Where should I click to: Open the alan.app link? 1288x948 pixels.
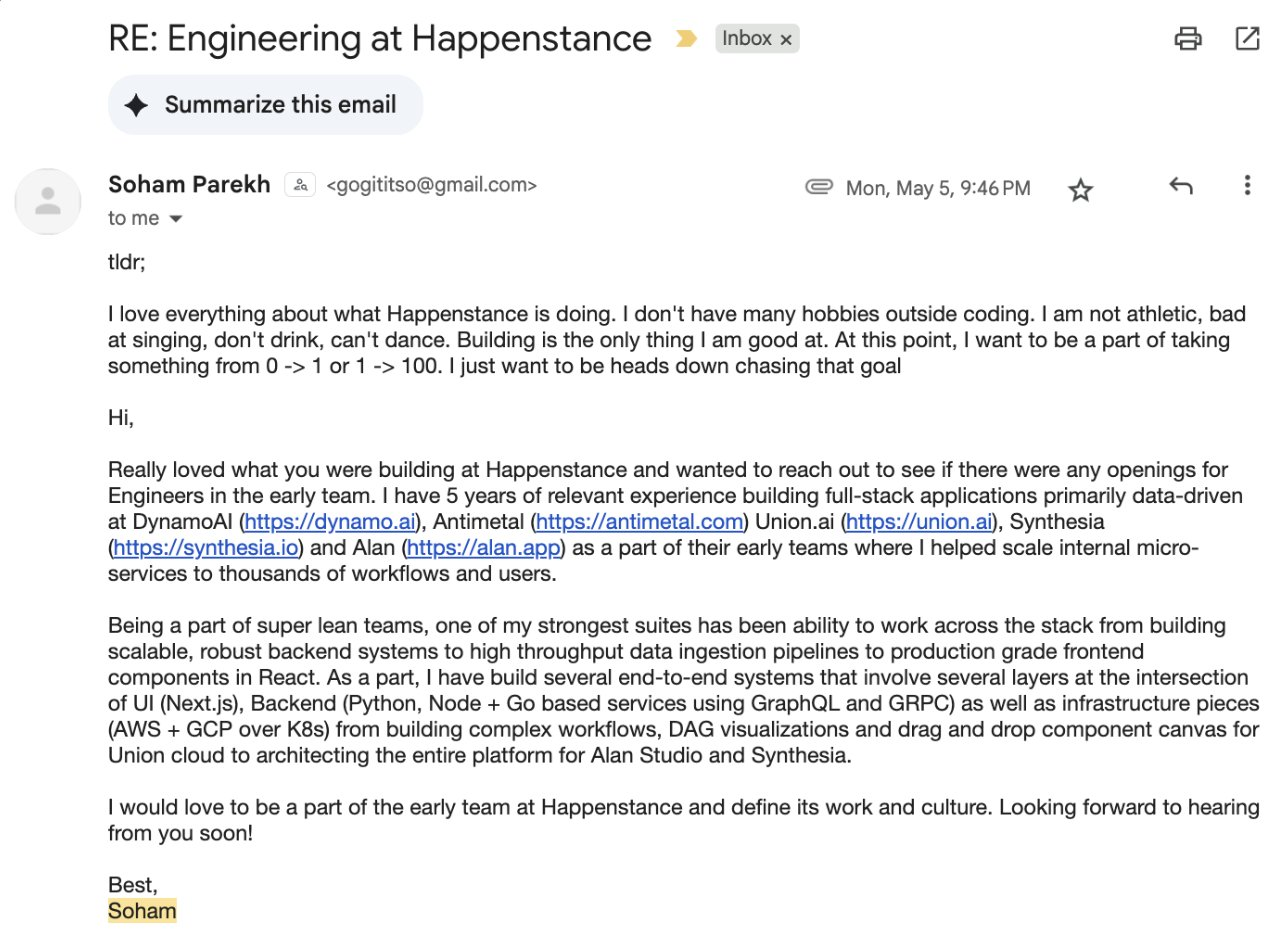pyautogui.click(x=484, y=547)
